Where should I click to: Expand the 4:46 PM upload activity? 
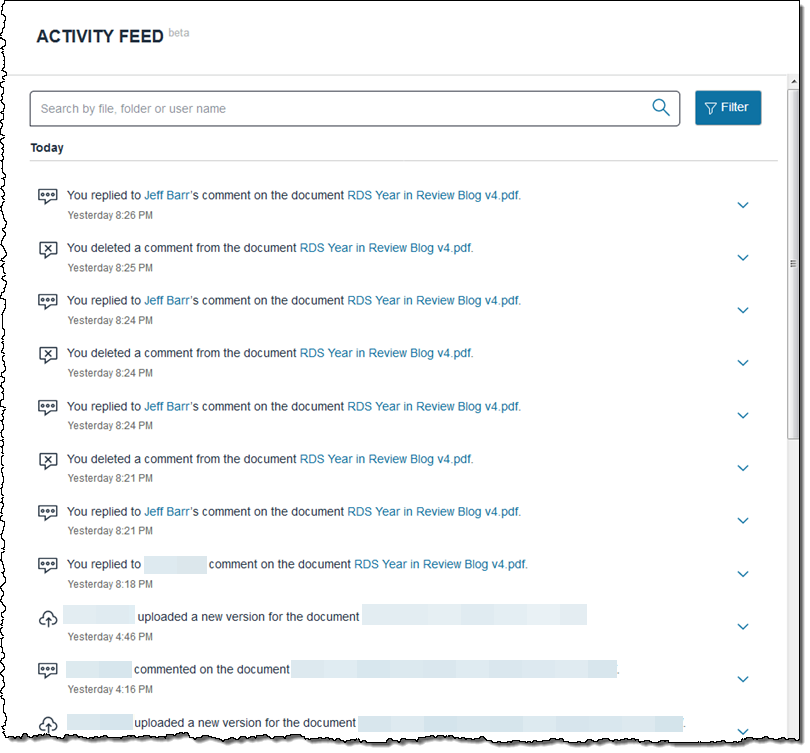(x=743, y=627)
